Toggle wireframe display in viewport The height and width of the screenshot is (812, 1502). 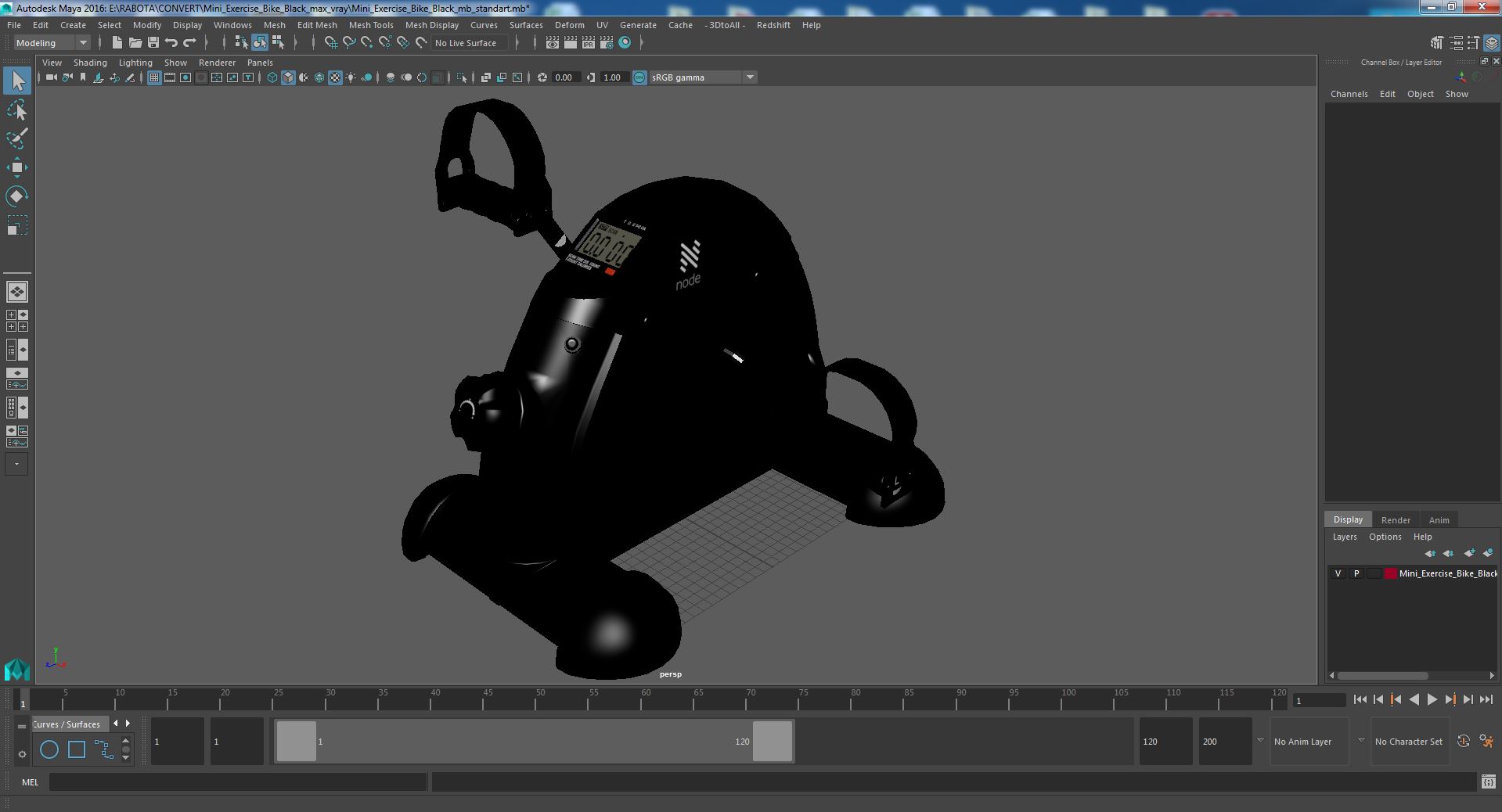pos(272,77)
